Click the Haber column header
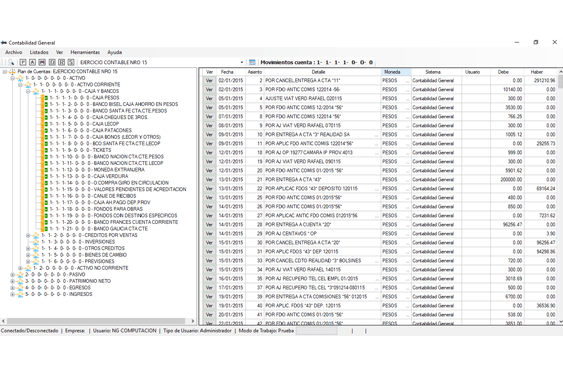563x375 pixels. pyautogui.click(x=540, y=72)
